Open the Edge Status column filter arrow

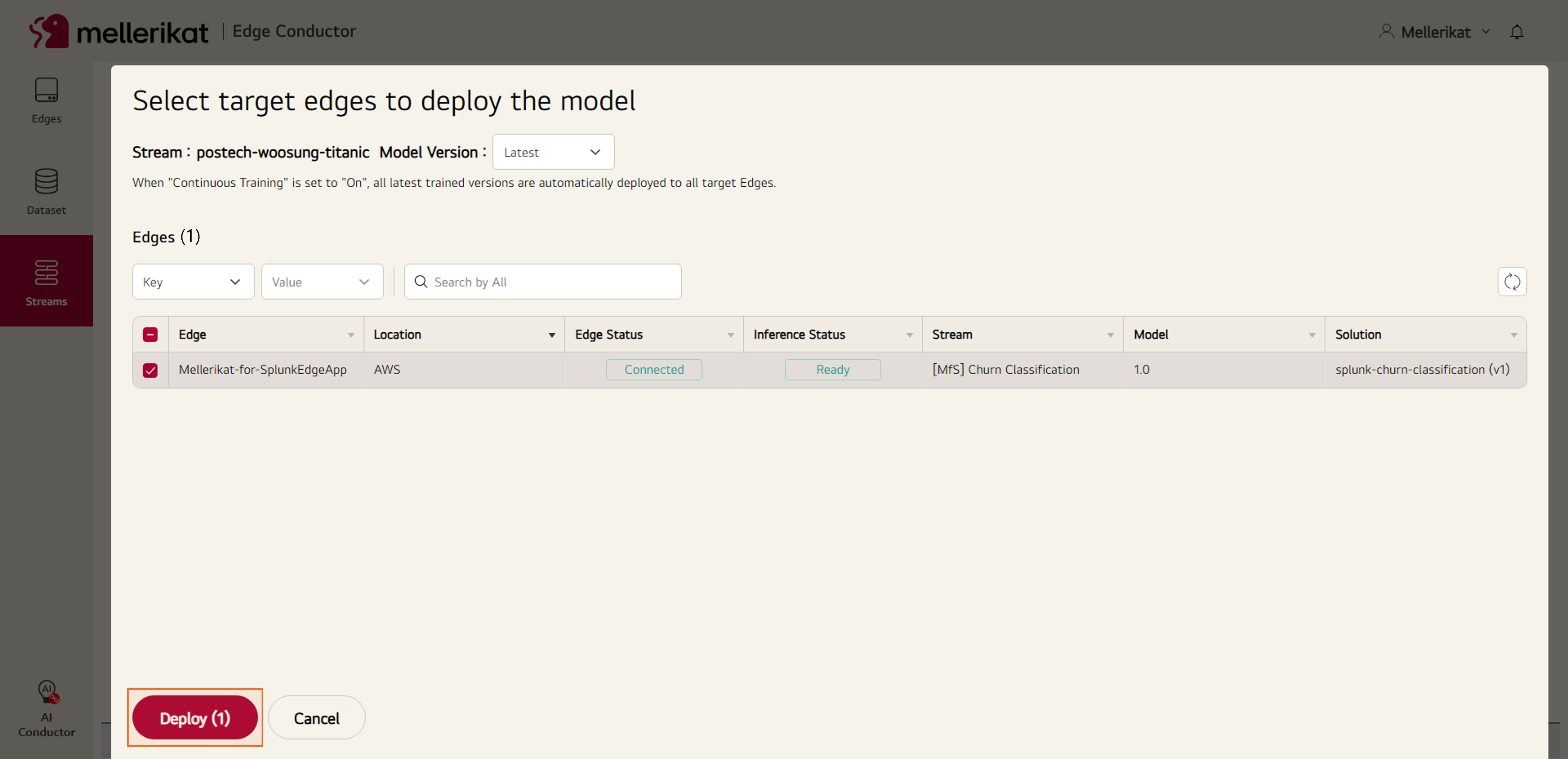point(731,335)
